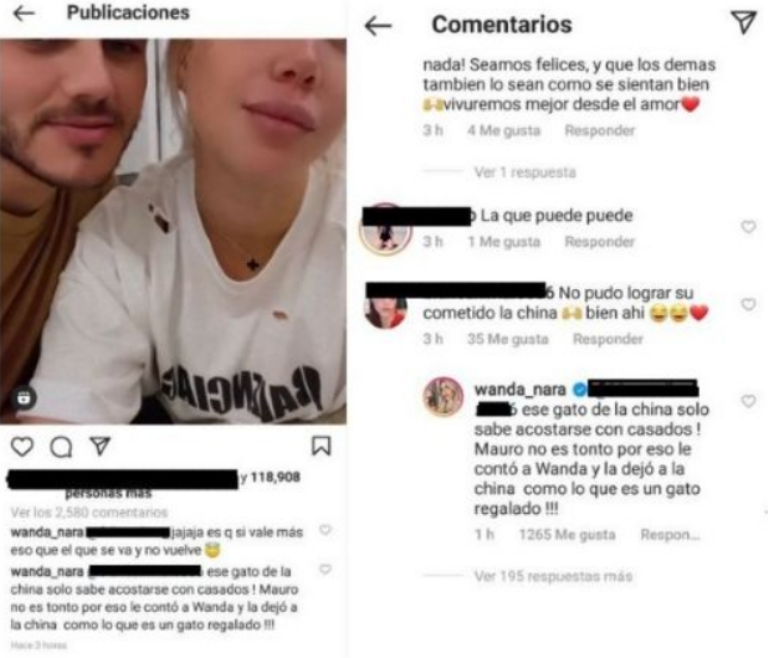The width and height of the screenshot is (768, 658).
Task: Open wanda_nara's profile picture in the comments
Action: 443,396
